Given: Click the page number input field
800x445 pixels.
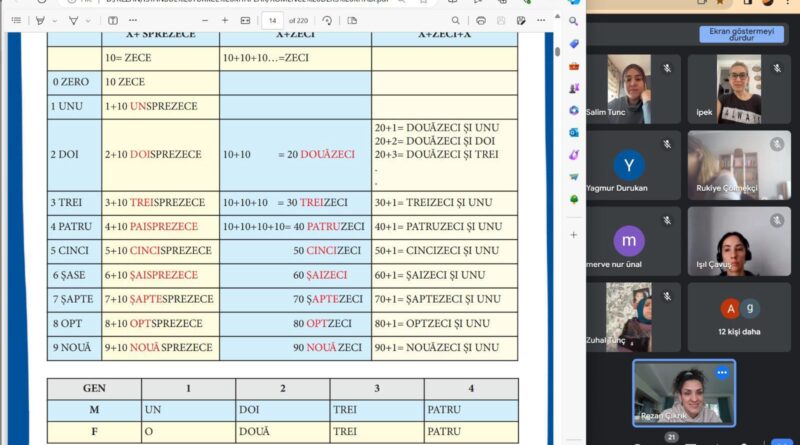Looking at the screenshot, I should (272, 20).
